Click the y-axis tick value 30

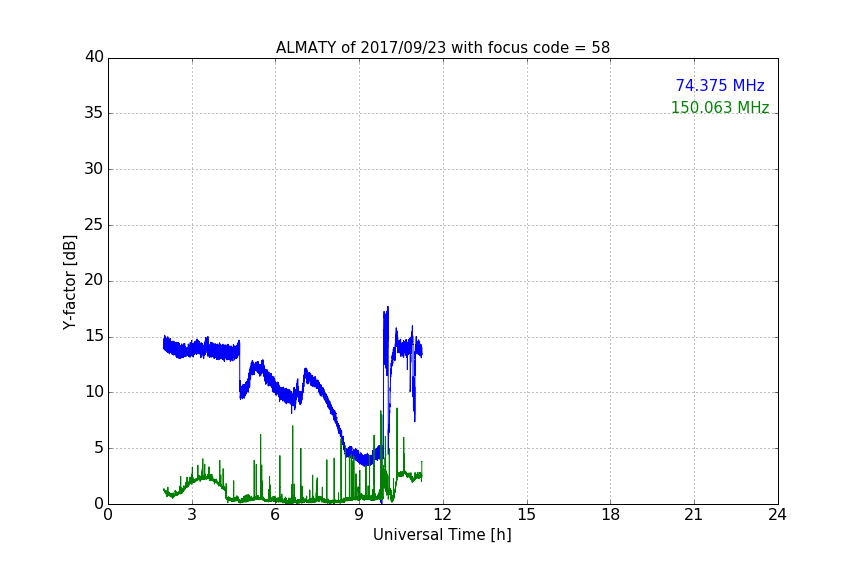[94, 169]
